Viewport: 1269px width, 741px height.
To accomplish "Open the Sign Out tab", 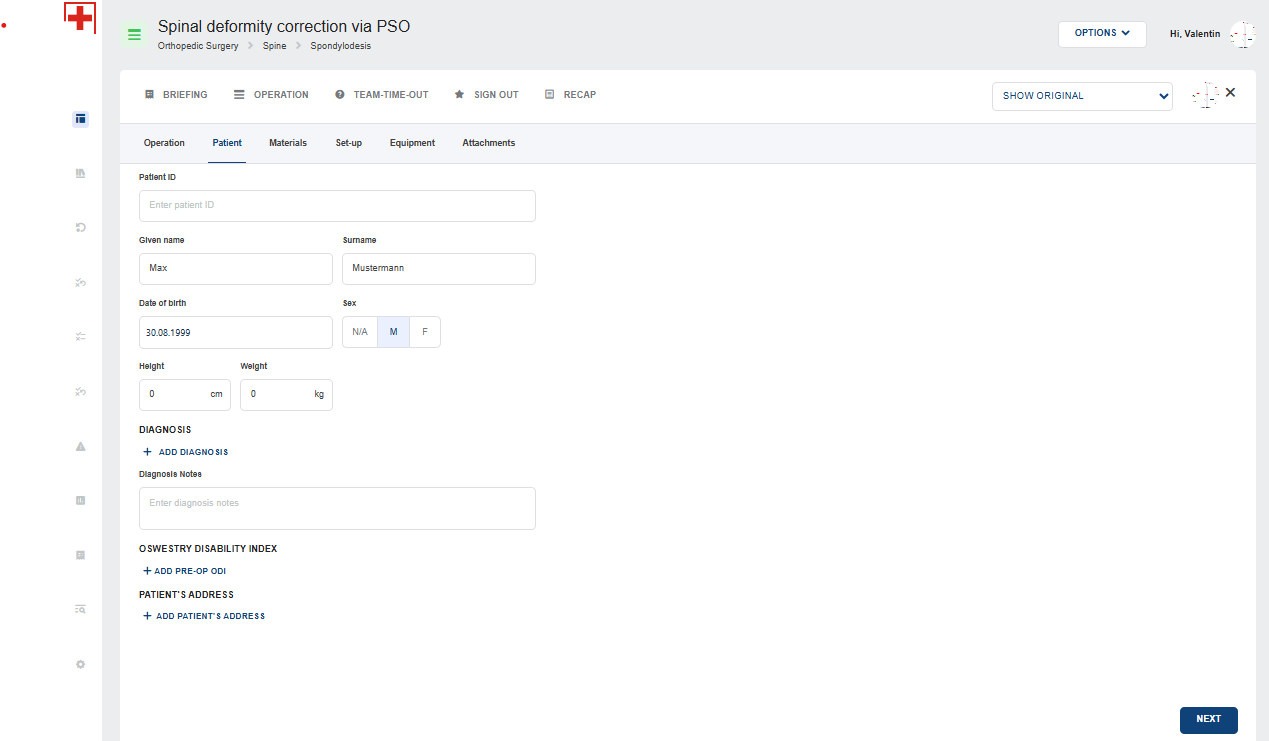I will (x=486, y=95).
